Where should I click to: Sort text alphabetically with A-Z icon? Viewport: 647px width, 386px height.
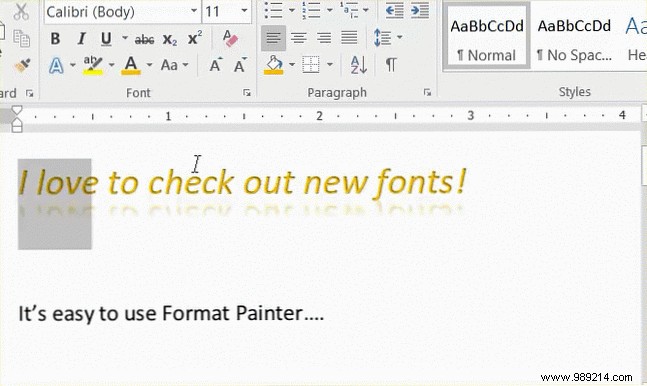click(359, 65)
